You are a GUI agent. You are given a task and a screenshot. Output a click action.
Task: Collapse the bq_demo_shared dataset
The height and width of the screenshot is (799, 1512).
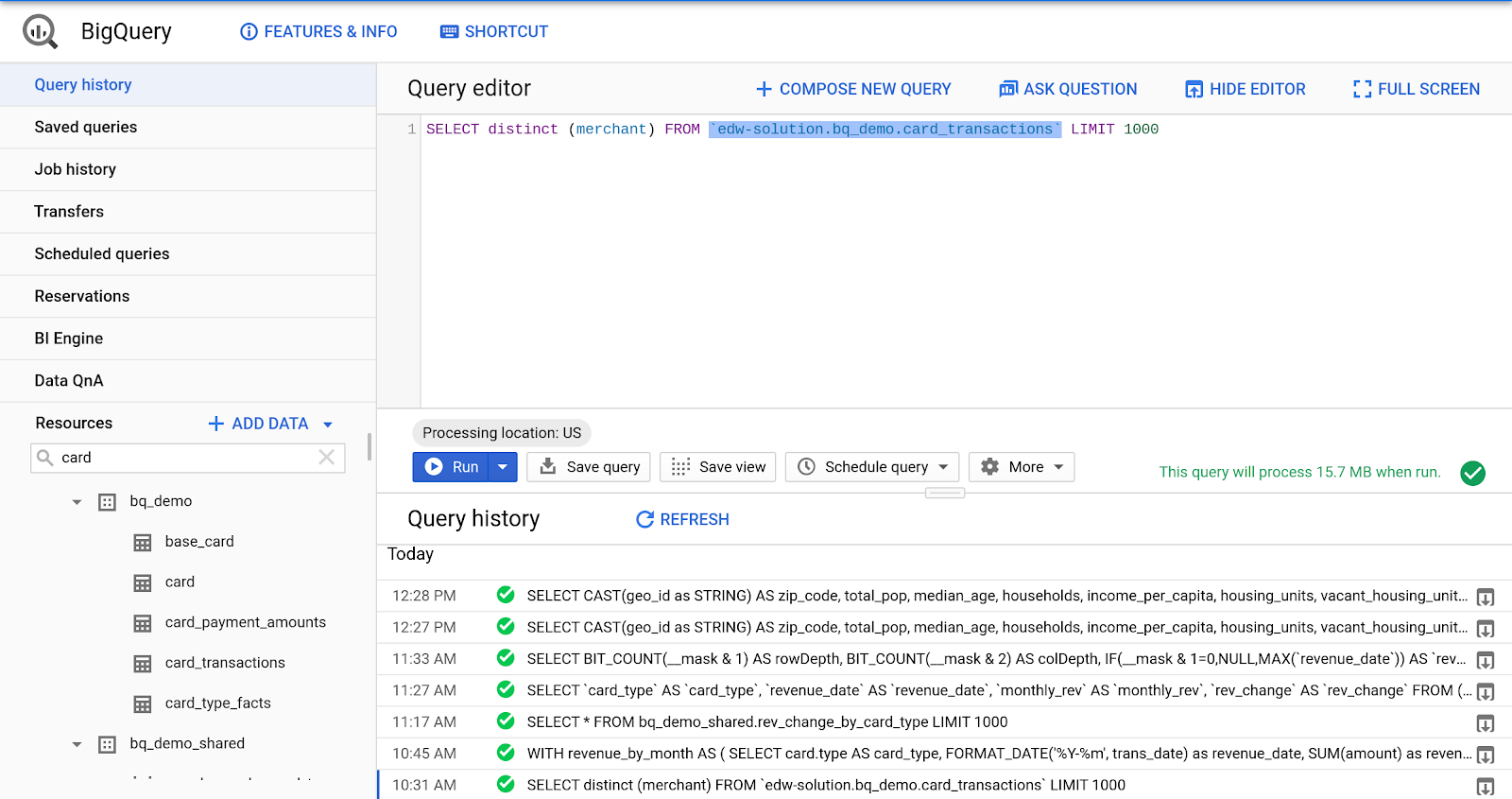pyautogui.click(x=77, y=744)
